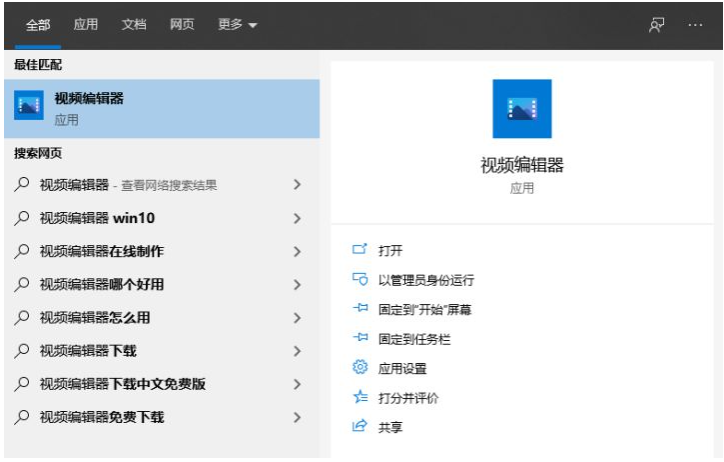Click the shield icon for 以管理员身份运行
The image size is (724, 462).
pos(360,279)
